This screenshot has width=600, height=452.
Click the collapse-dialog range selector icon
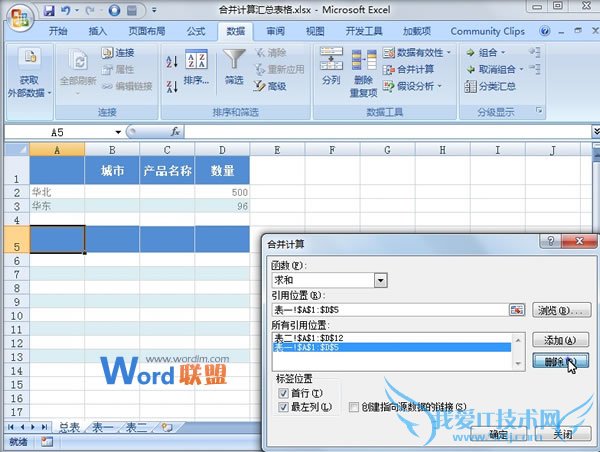(x=517, y=310)
